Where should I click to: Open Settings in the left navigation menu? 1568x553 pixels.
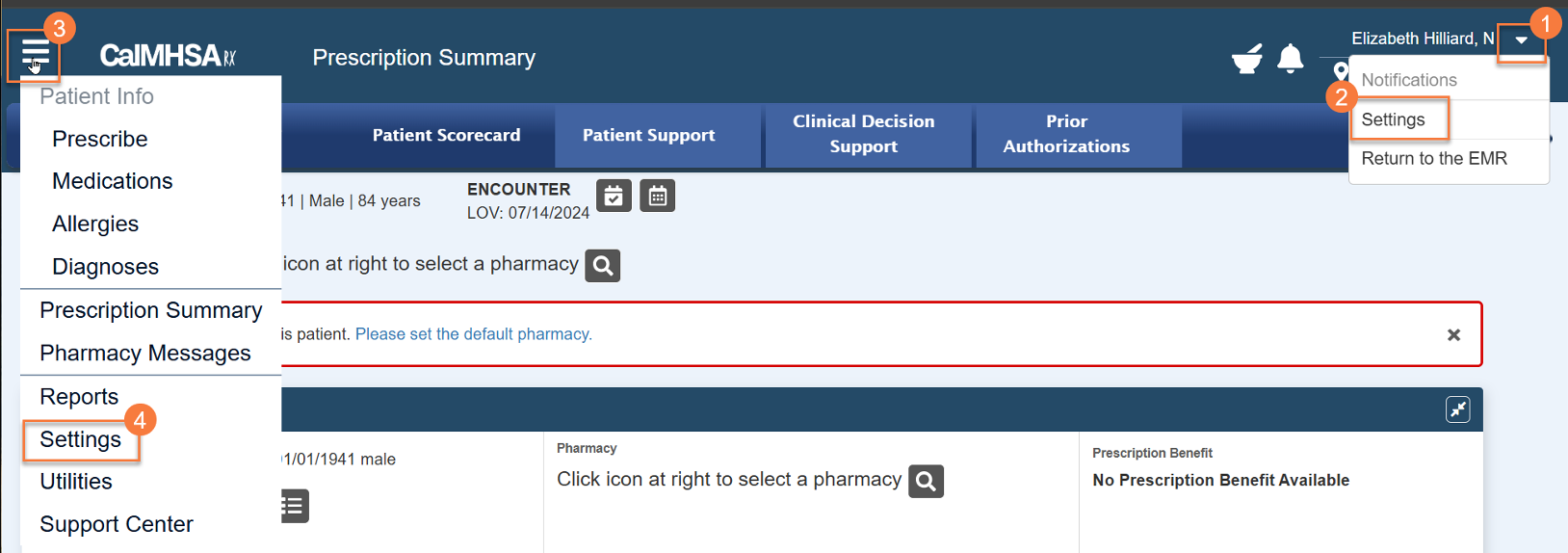pos(81,439)
